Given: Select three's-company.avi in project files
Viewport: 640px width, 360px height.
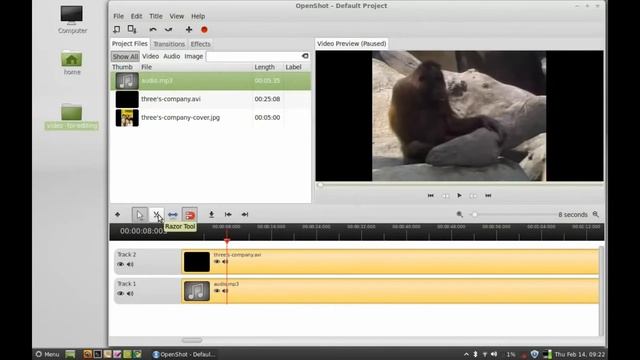Looking at the screenshot, I should click(211, 99).
